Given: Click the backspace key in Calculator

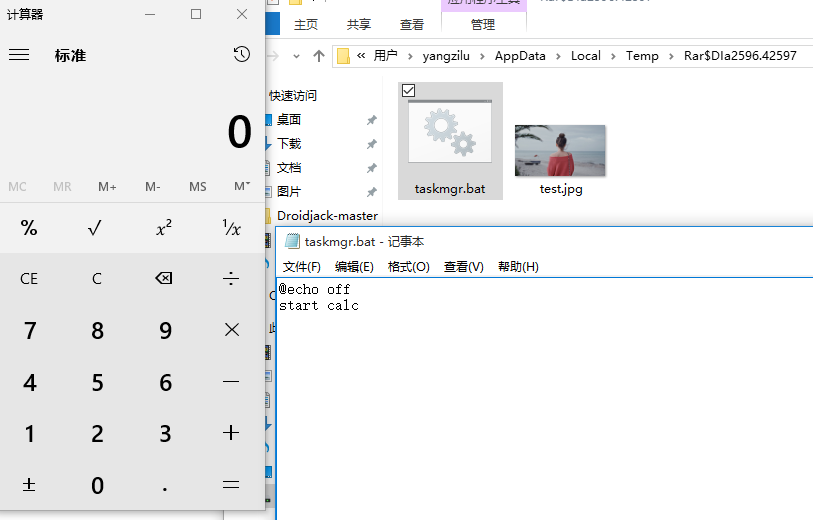Looking at the screenshot, I should [x=164, y=278].
